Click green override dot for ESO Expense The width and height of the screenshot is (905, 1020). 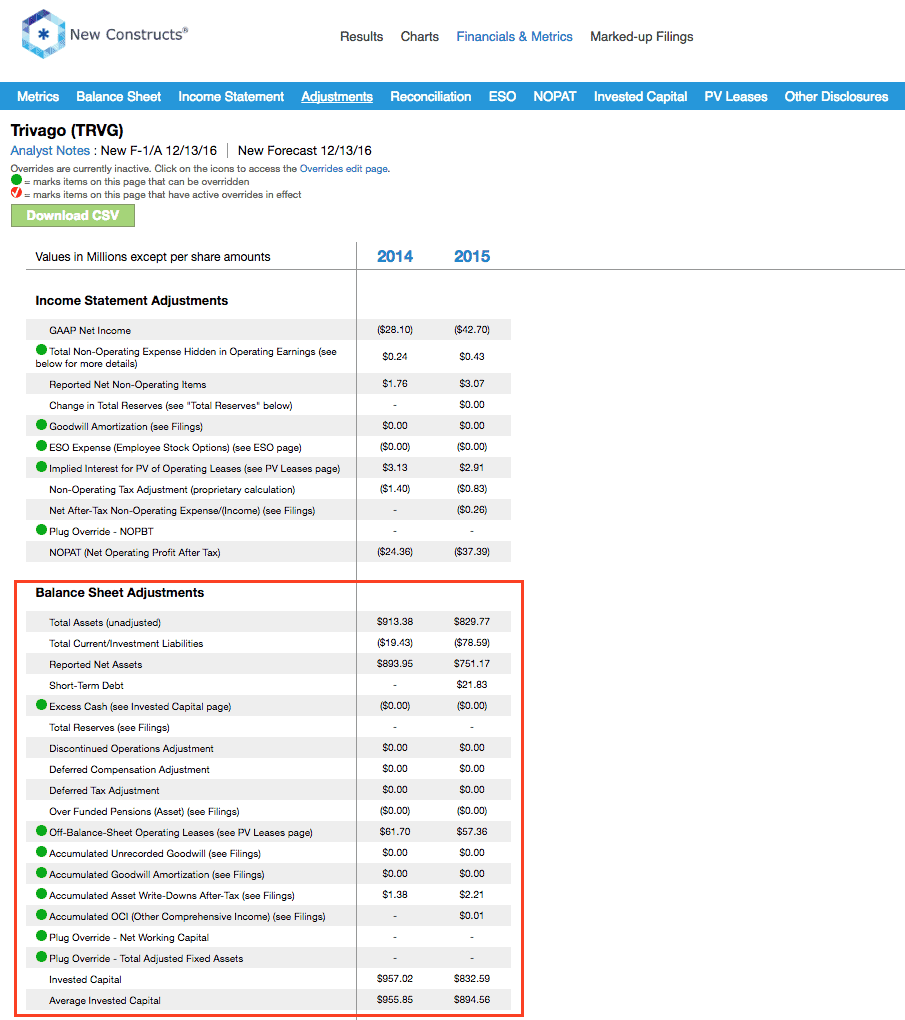(42, 446)
